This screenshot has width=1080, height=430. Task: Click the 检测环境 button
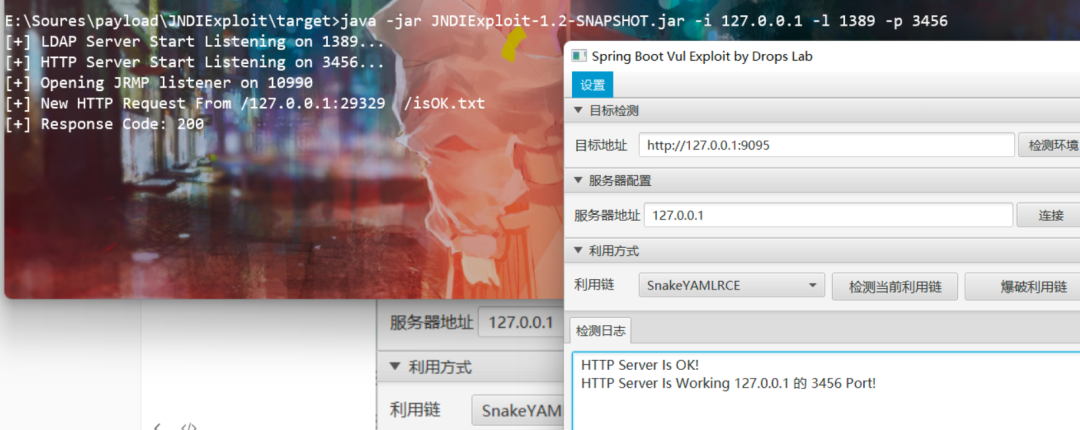pyautogui.click(x=1050, y=146)
